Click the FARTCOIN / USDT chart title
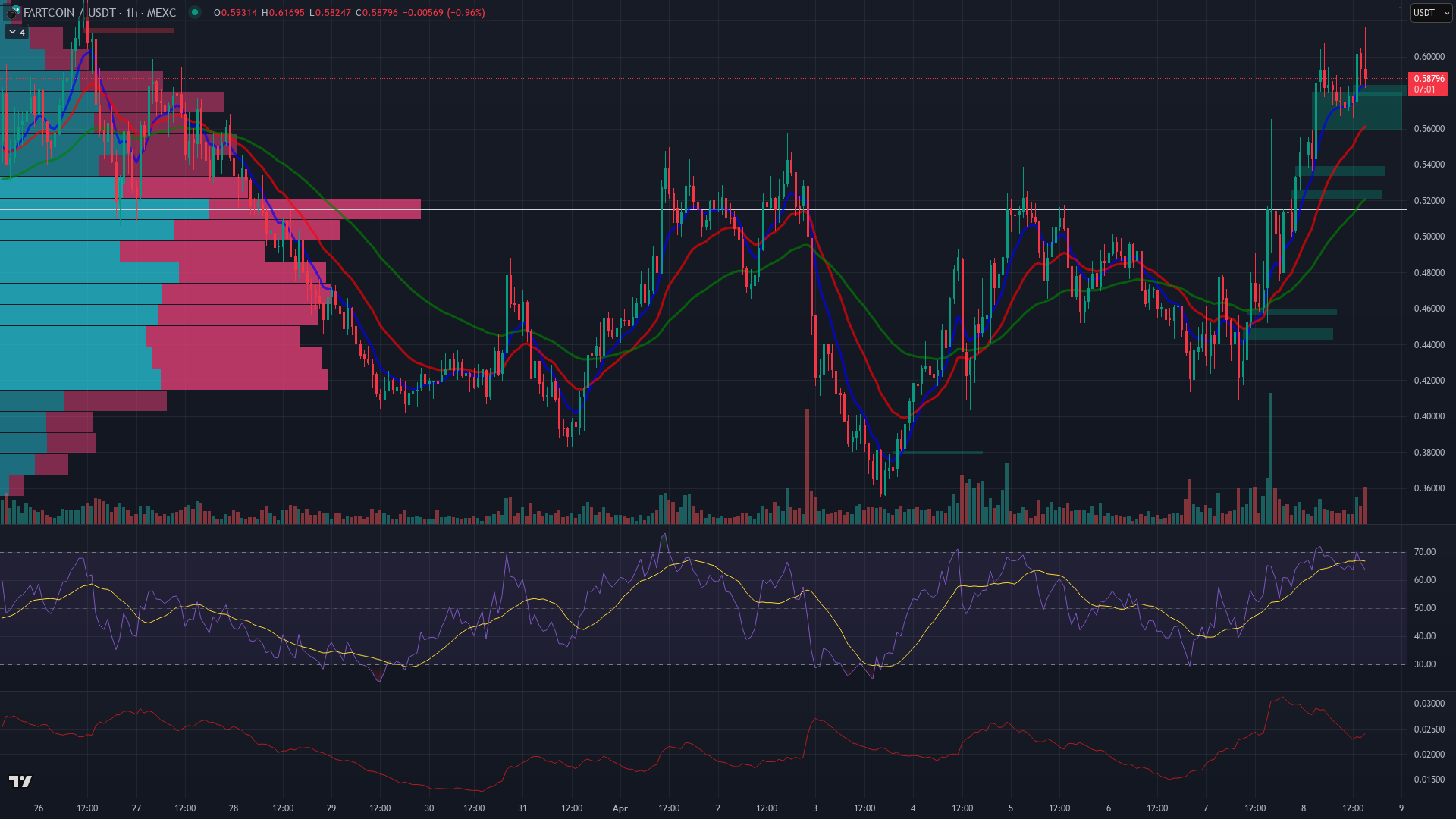 (99, 12)
